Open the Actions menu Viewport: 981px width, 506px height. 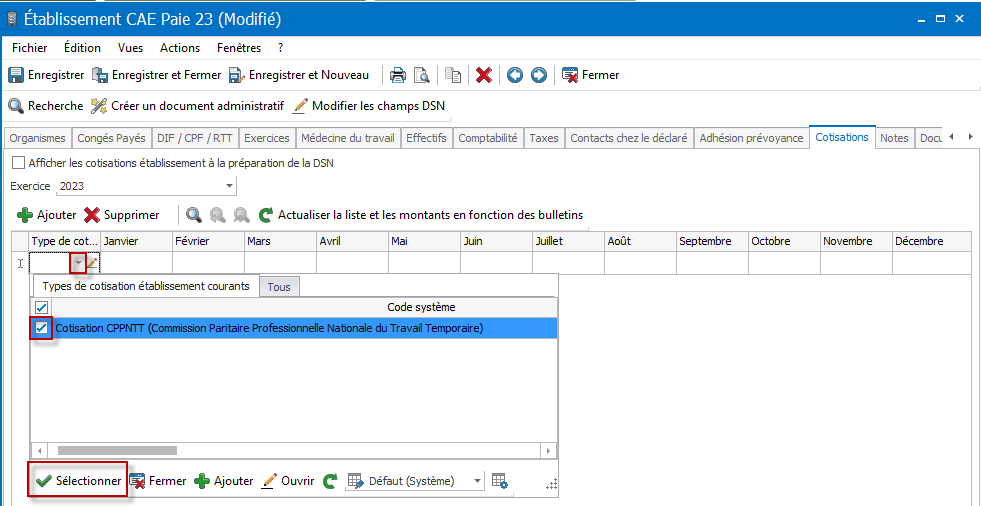pyautogui.click(x=180, y=48)
